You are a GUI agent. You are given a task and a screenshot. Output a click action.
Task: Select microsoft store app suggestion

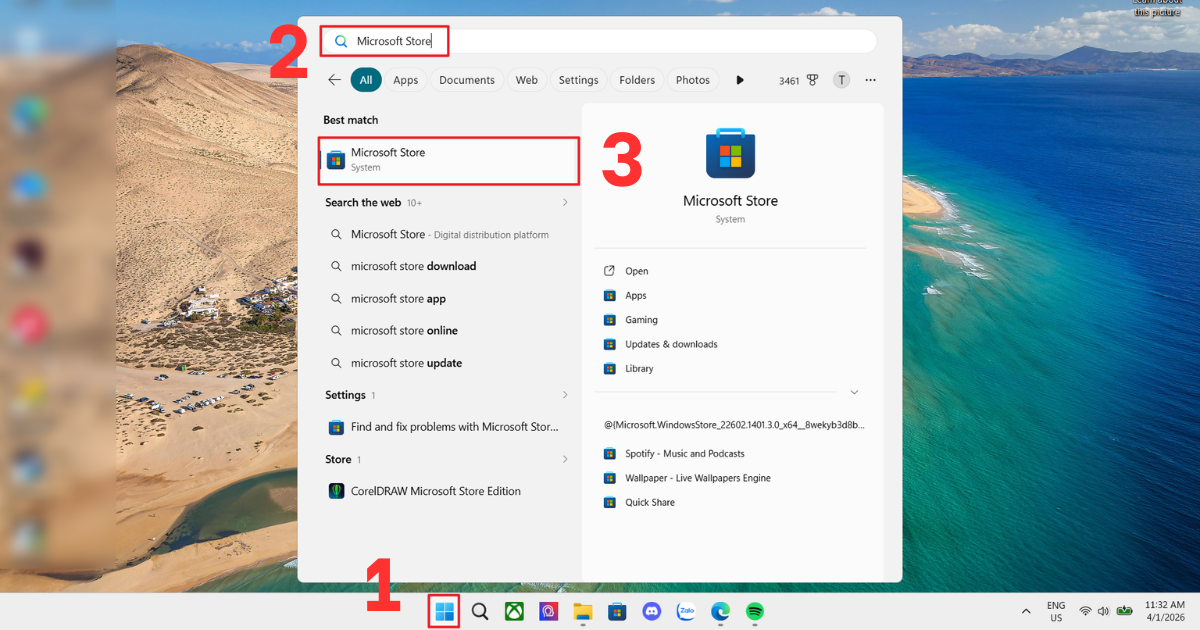coord(449,299)
